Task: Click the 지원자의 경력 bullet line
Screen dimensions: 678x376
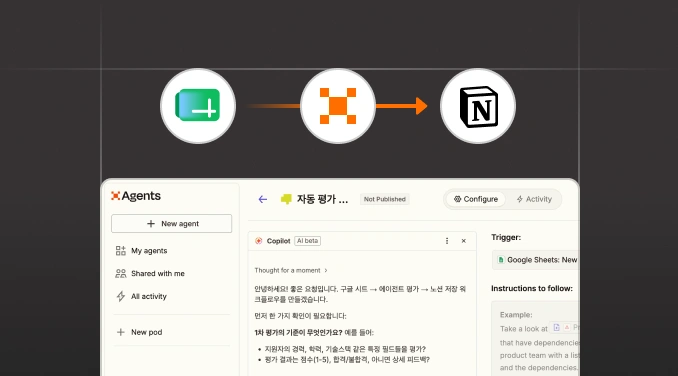Action: (345, 349)
